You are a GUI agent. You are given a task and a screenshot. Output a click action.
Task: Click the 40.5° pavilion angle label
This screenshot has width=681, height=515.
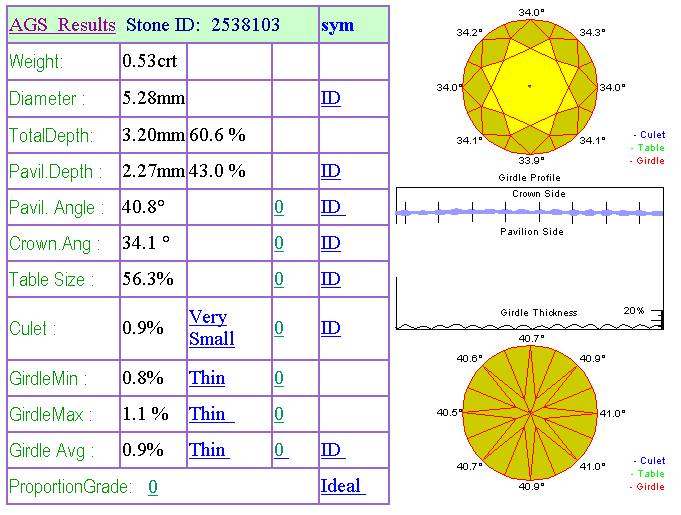pyautogui.click(x=450, y=412)
